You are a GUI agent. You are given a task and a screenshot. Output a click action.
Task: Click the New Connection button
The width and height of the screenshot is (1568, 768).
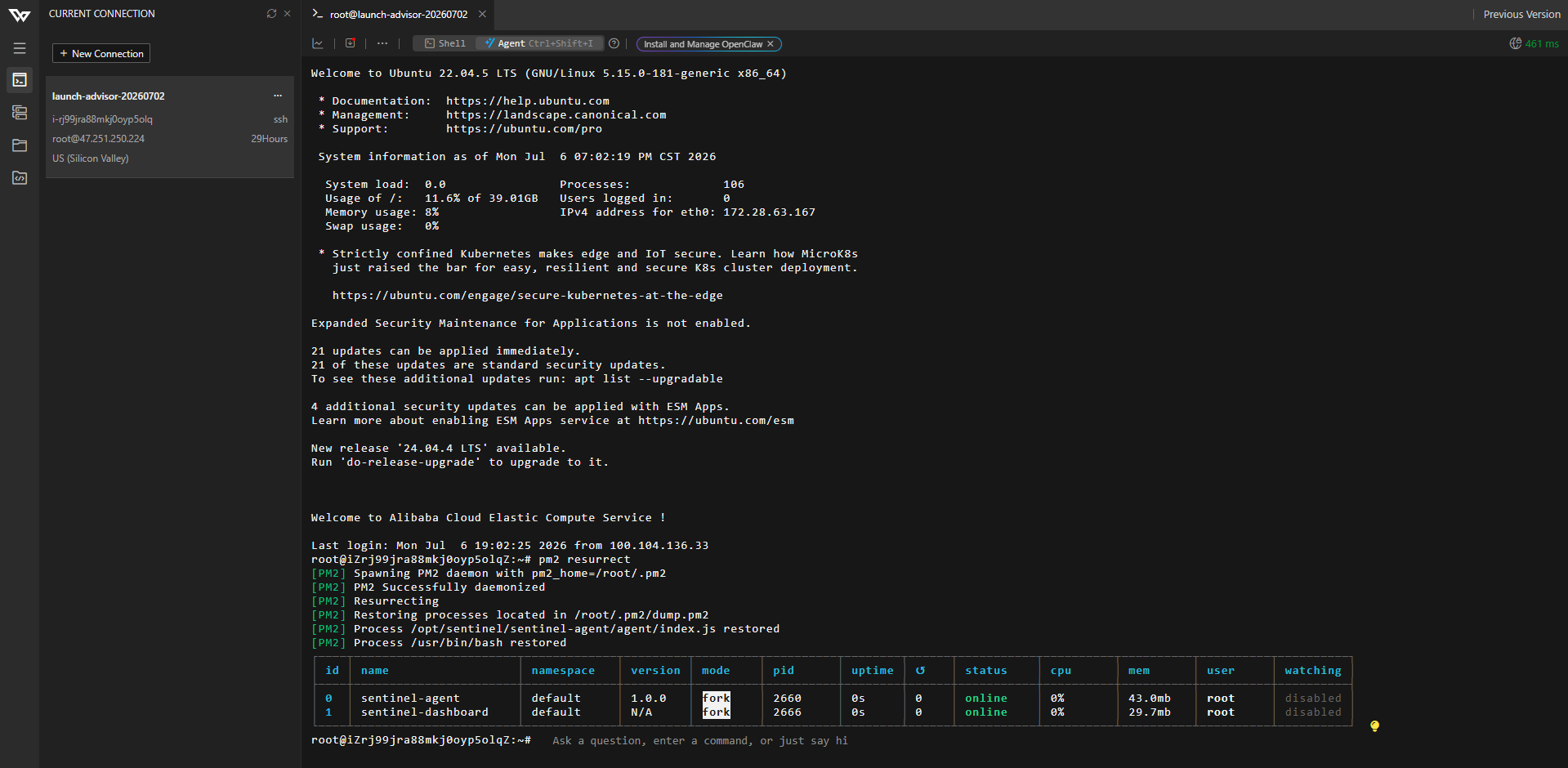point(101,53)
